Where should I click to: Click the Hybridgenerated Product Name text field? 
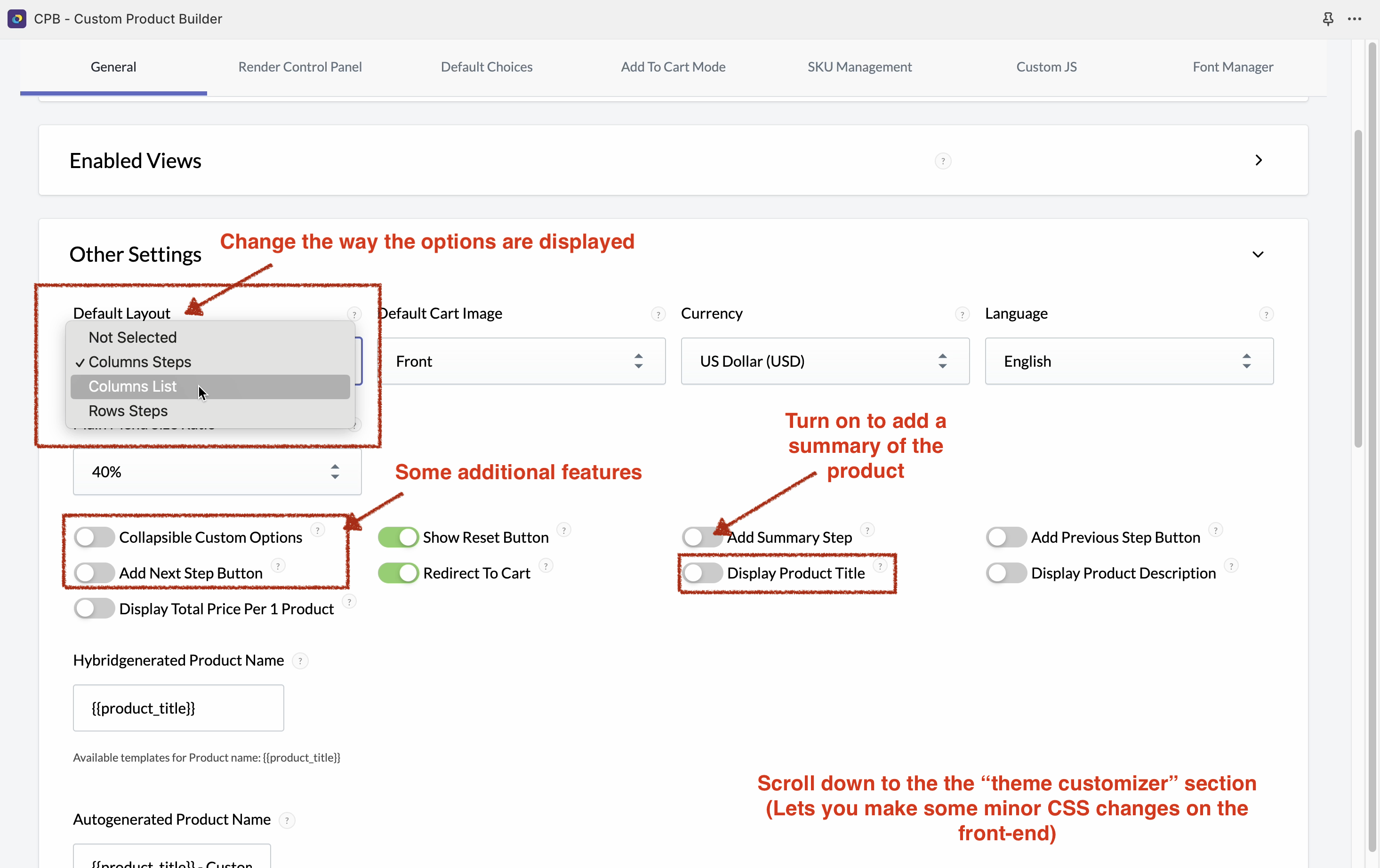coord(178,708)
